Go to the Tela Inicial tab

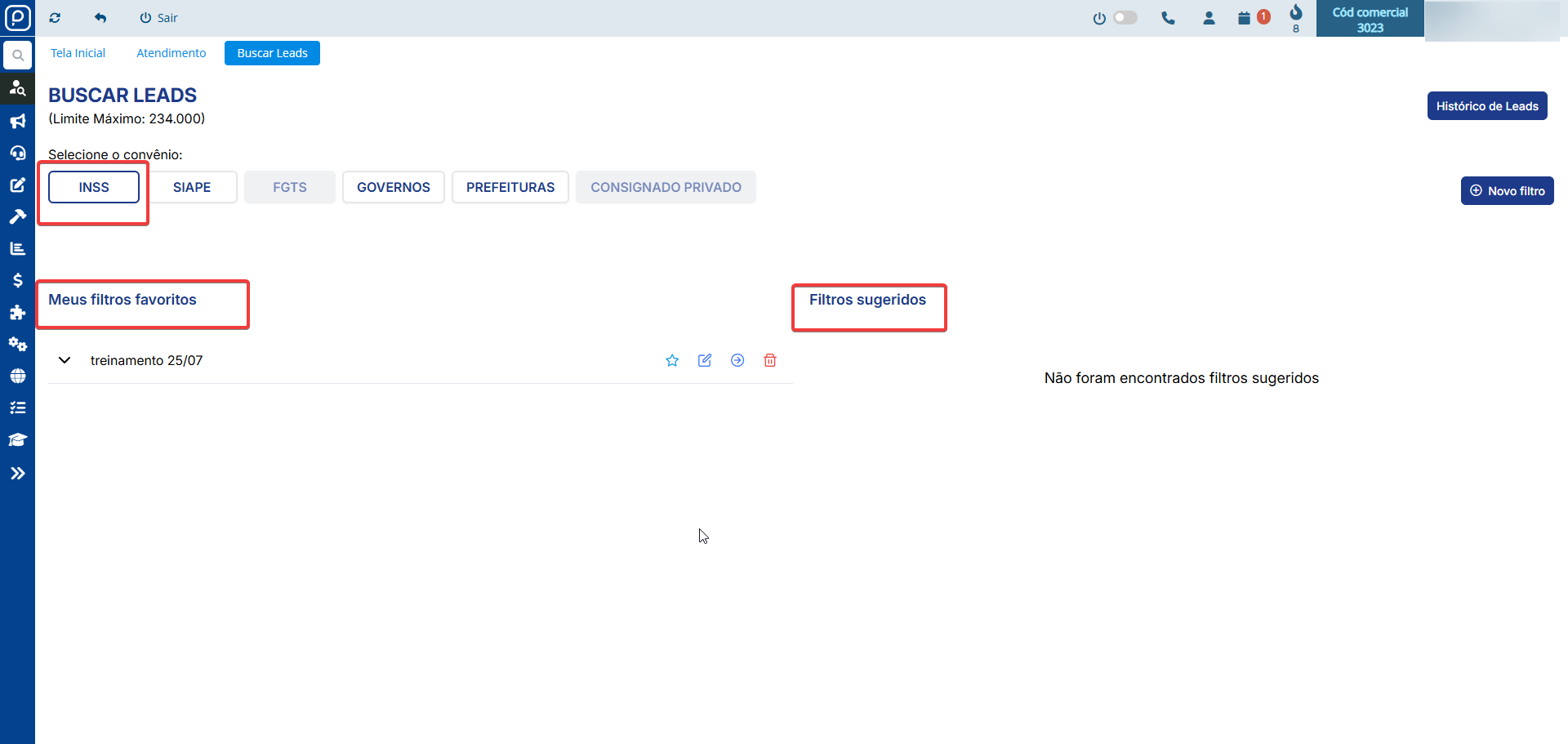pos(78,53)
